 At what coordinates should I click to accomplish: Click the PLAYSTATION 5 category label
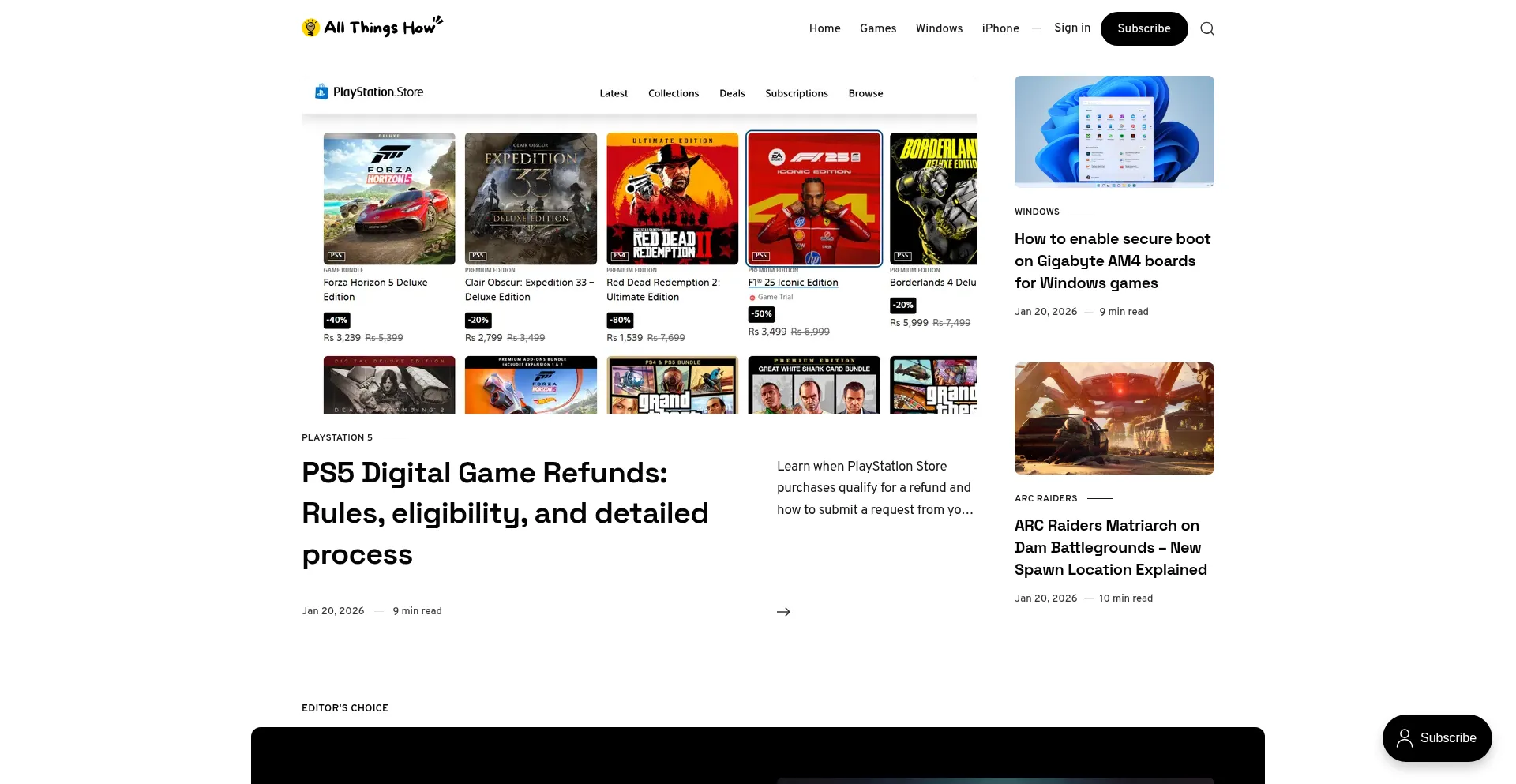[336, 437]
